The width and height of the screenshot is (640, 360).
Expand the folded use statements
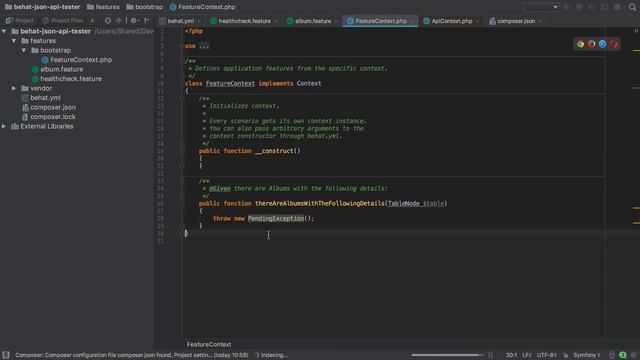(x=204, y=46)
